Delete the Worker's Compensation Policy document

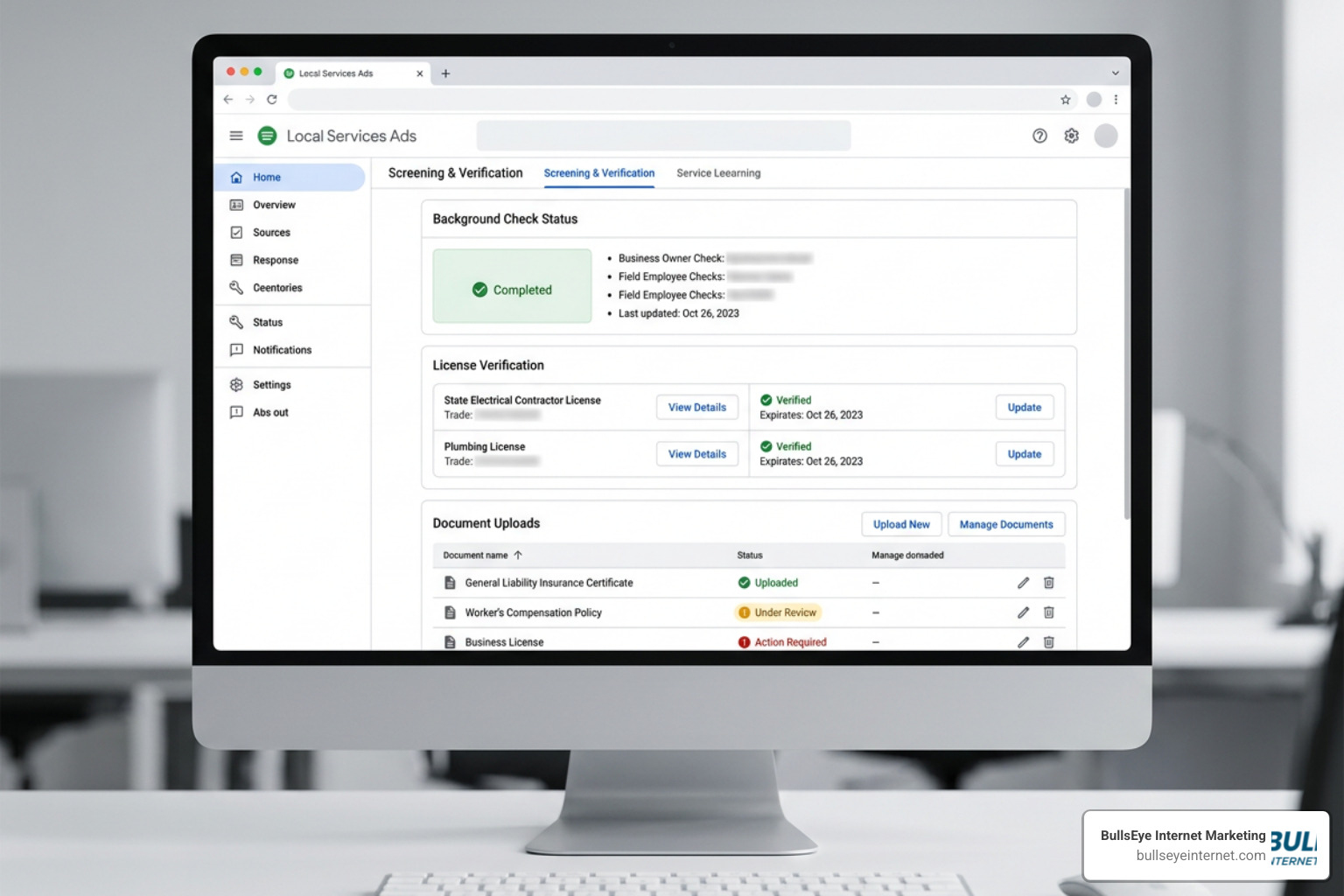(1048, 612)
